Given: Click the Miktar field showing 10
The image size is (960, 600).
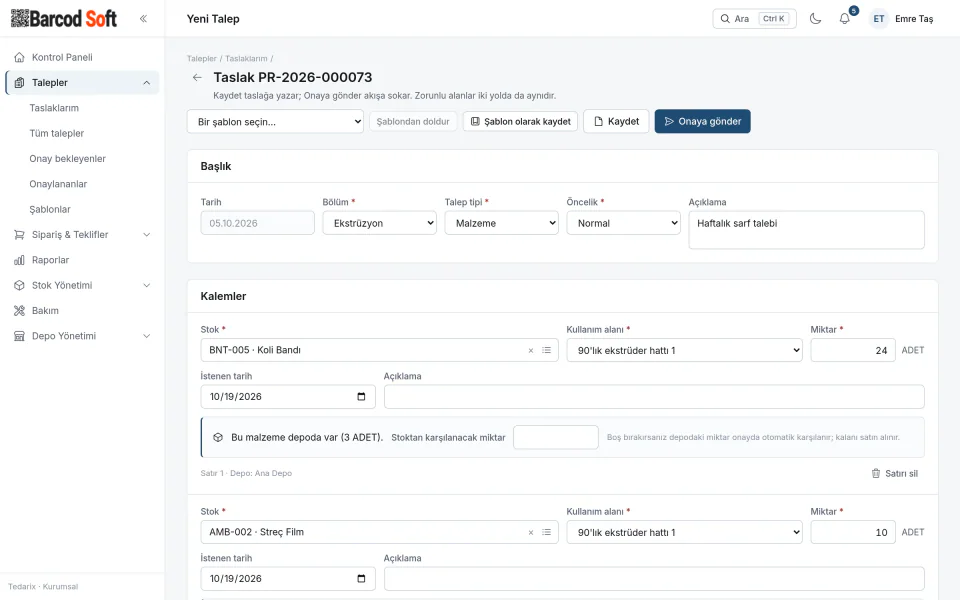Looking at the screenshot, I should pos(853,532).
